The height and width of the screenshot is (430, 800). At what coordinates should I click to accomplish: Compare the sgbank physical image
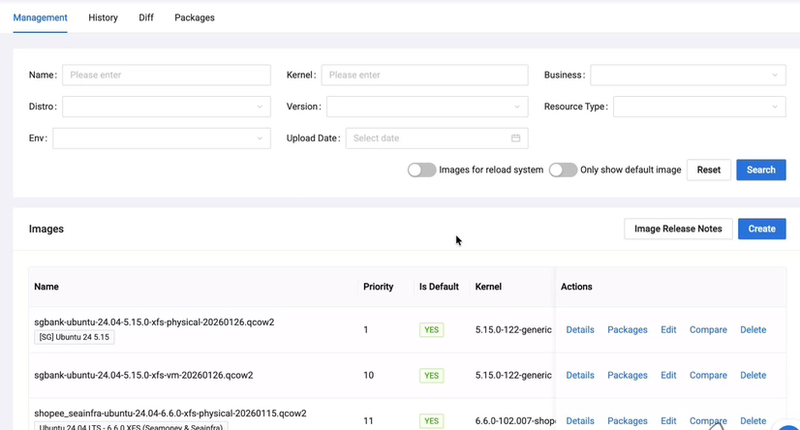click(x=708, y=330)
